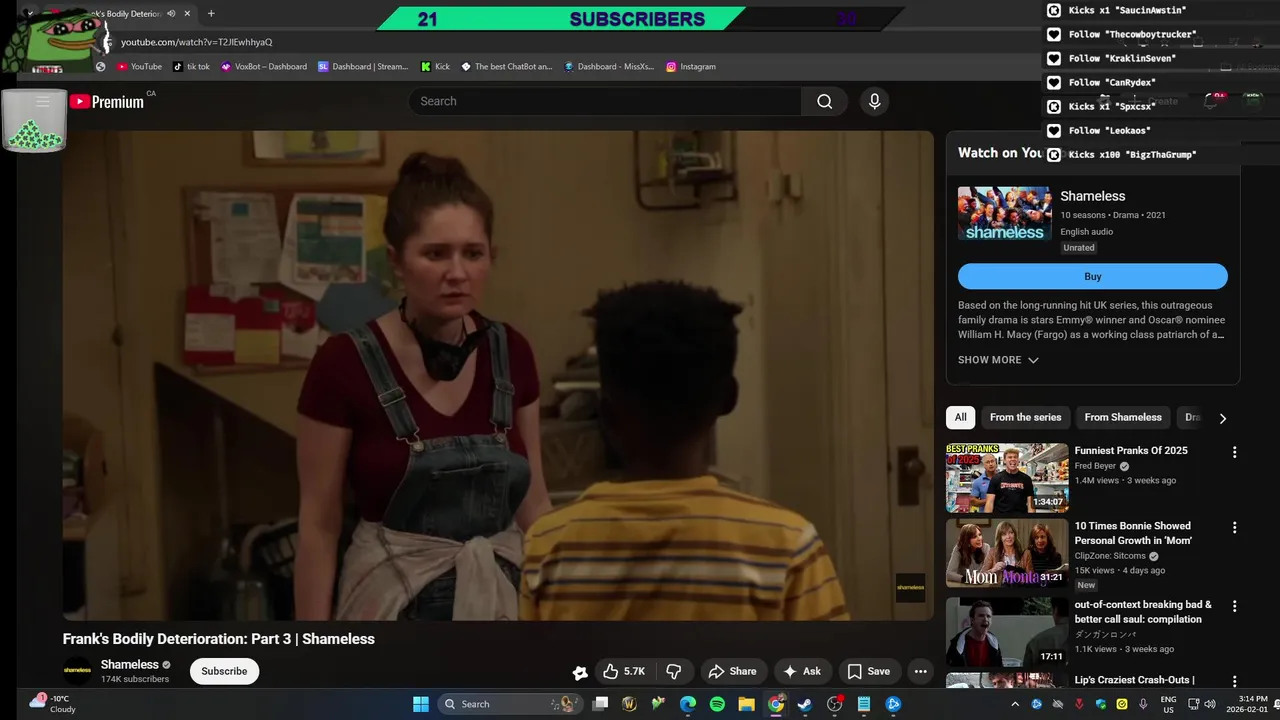Click the ClipZone: Sitcoms channel name

1110,556
